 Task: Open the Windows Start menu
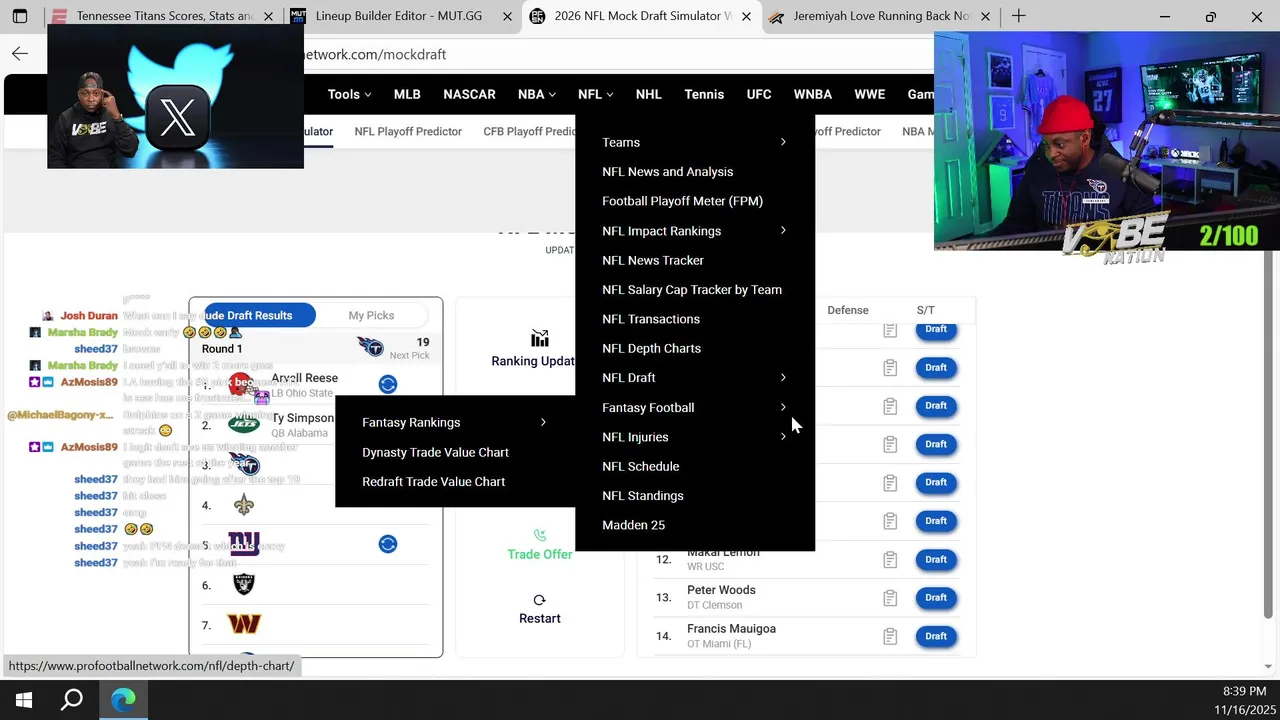[24, 700]
